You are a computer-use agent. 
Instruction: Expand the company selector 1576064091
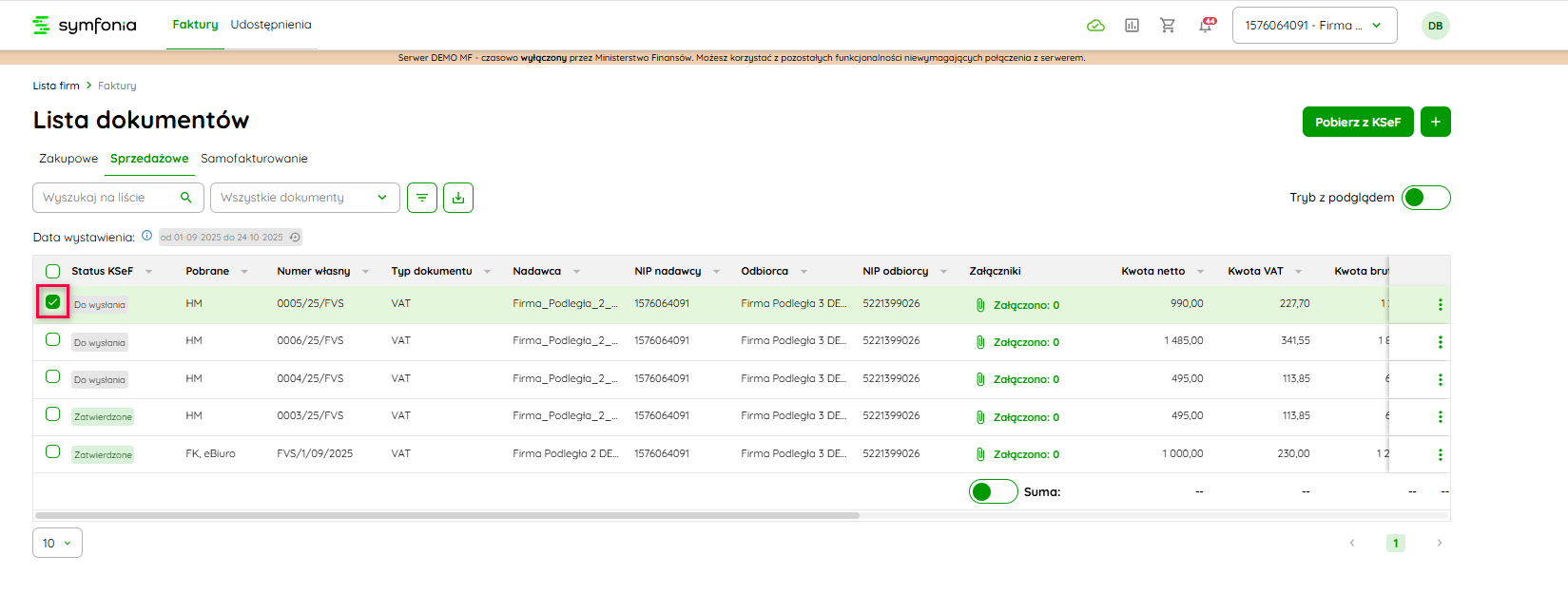click(x=1314, y=26)
